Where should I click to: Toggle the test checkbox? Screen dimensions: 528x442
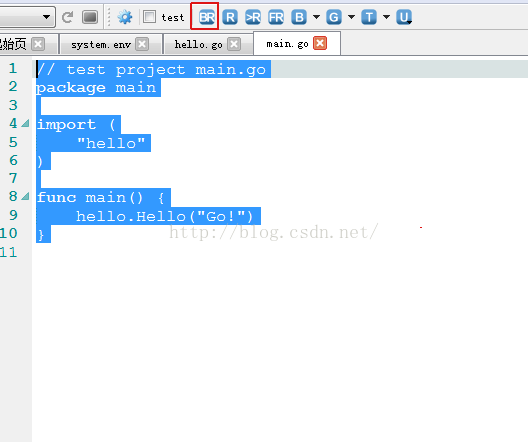click(x=149, y=16)
